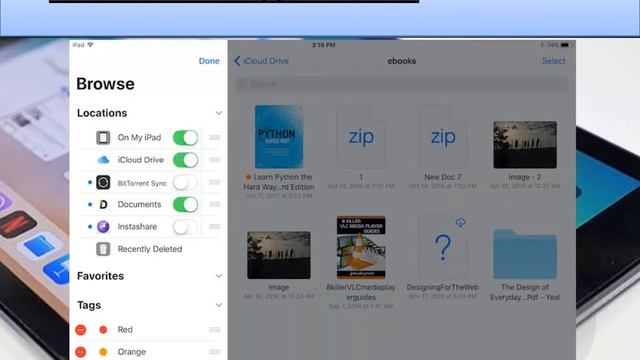The image size is (640, 360).
Task: Tap the Documents app icon
Action: [103, 204]
